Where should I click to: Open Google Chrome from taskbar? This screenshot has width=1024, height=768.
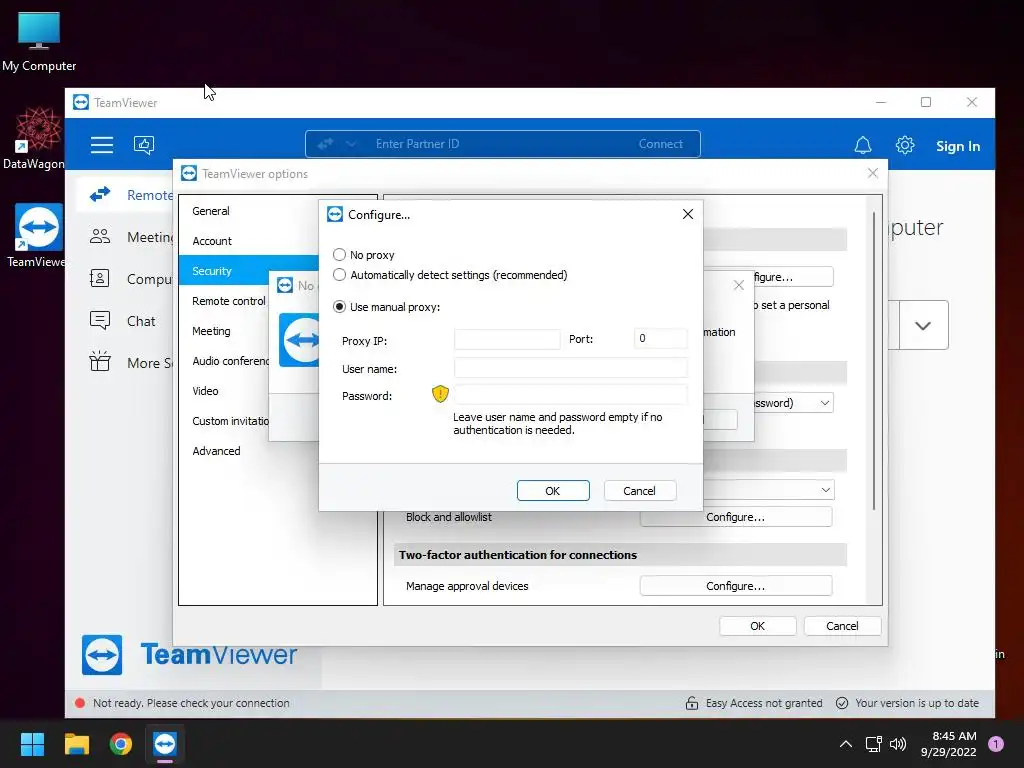121,744
